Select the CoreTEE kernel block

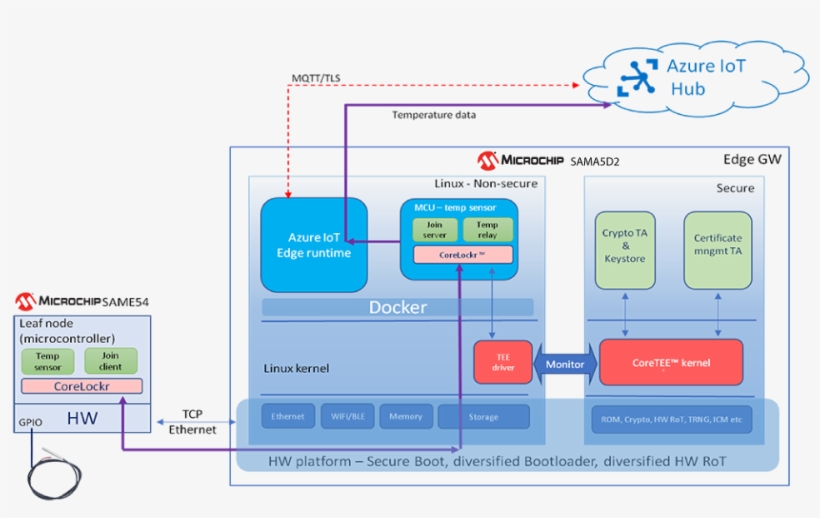[671, 362]
